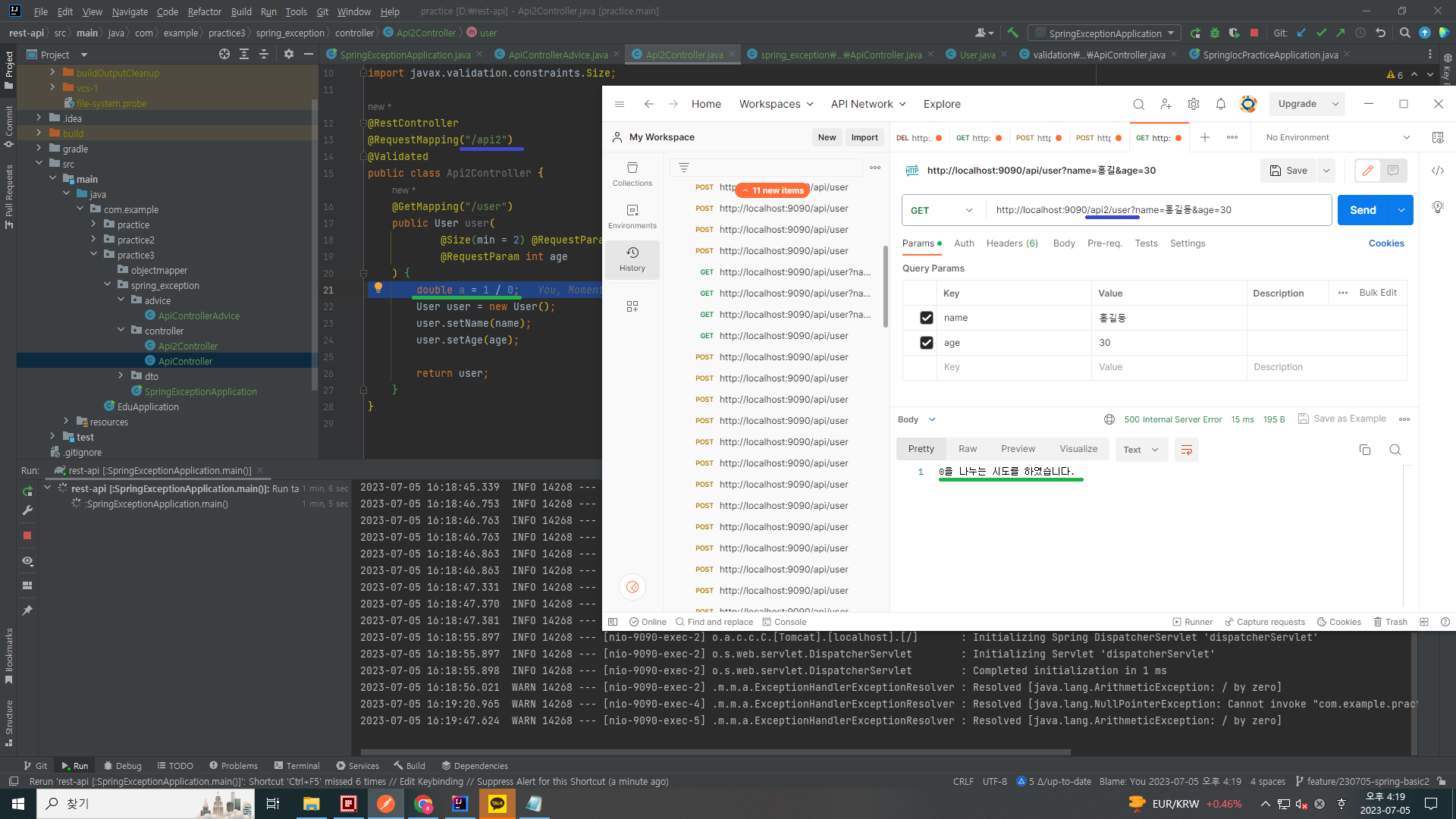This screenshot has height=819, width=1456.
Task: Click the IntelliJ Build hammer icon
Action: (x=1012, y=33)
